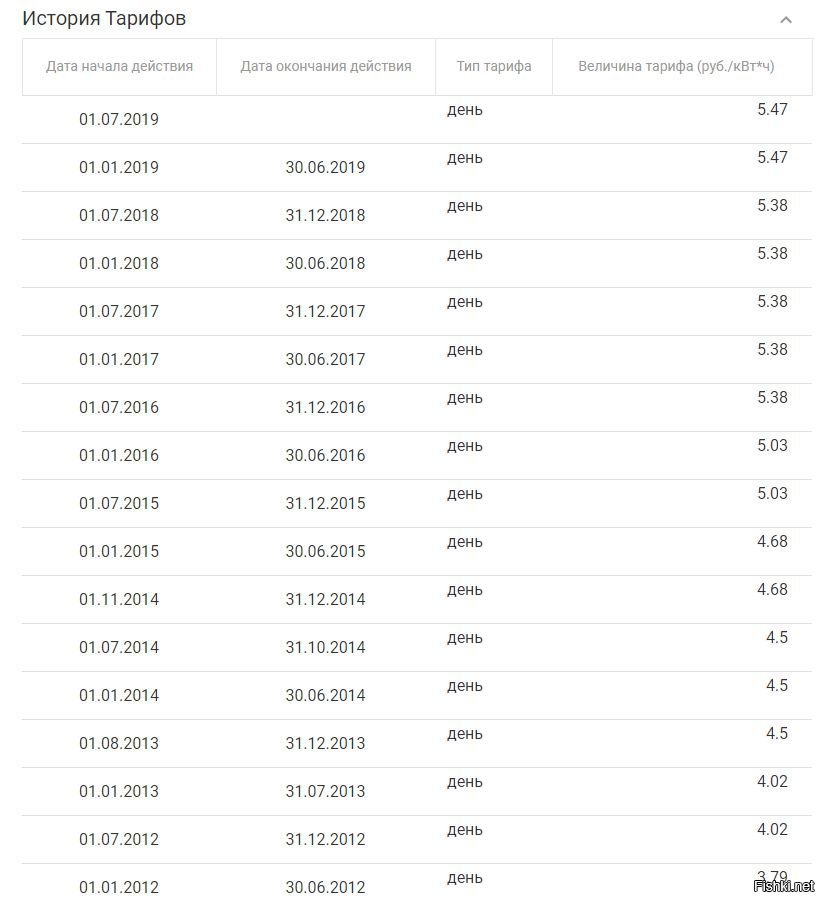Click the 31.10.2014 end date cell
Image resolution: width=820 pixels, height=898 pixels.
[325, 647]
